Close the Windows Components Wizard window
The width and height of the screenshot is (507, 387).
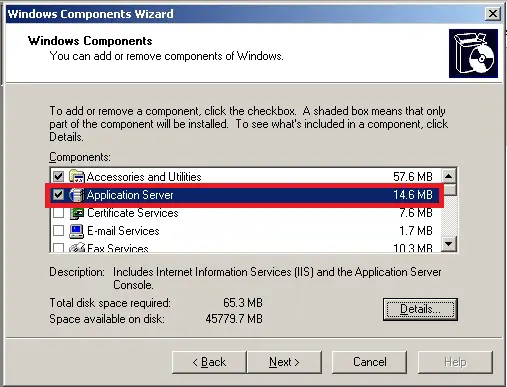click(x=493, y=14)
